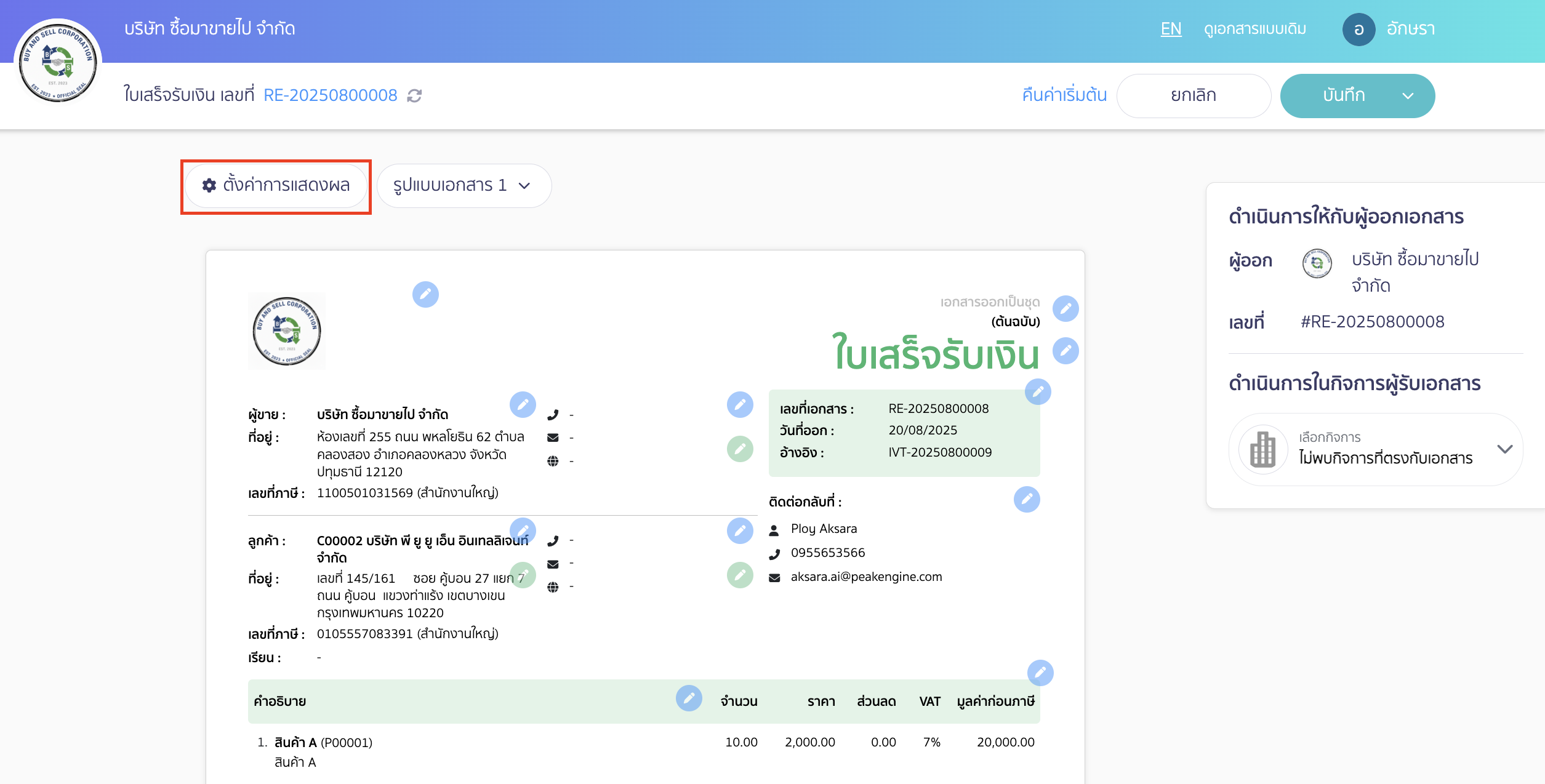Click the edit pencil above the company logo
Viewport: 1545px width, 784px height.
tap(427, 295)
